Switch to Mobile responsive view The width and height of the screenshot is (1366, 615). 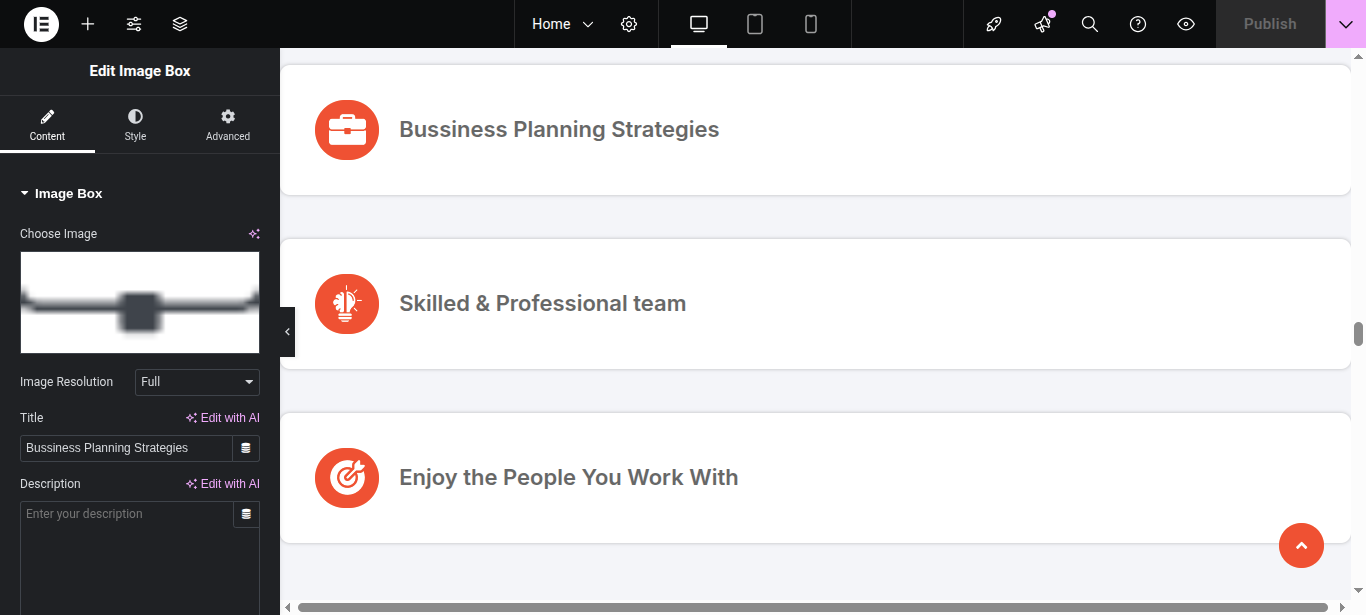pos(811,24)
